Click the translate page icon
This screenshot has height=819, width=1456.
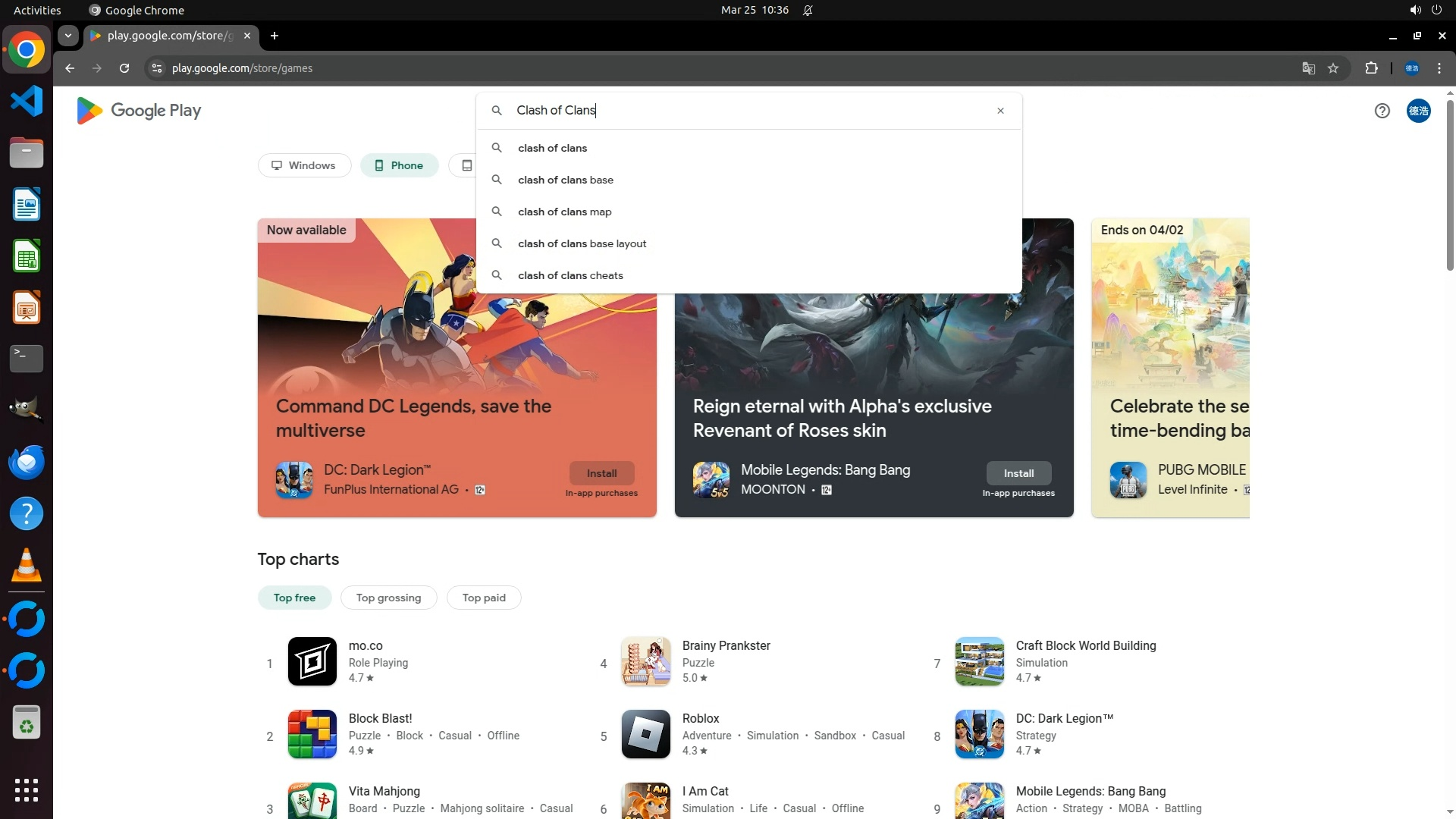tap(1308, 68)
